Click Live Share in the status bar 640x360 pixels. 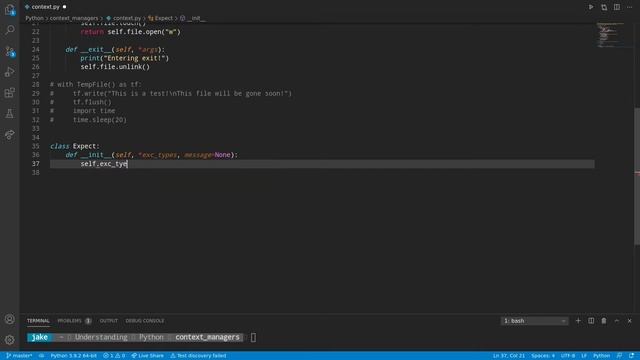[147, 356]
